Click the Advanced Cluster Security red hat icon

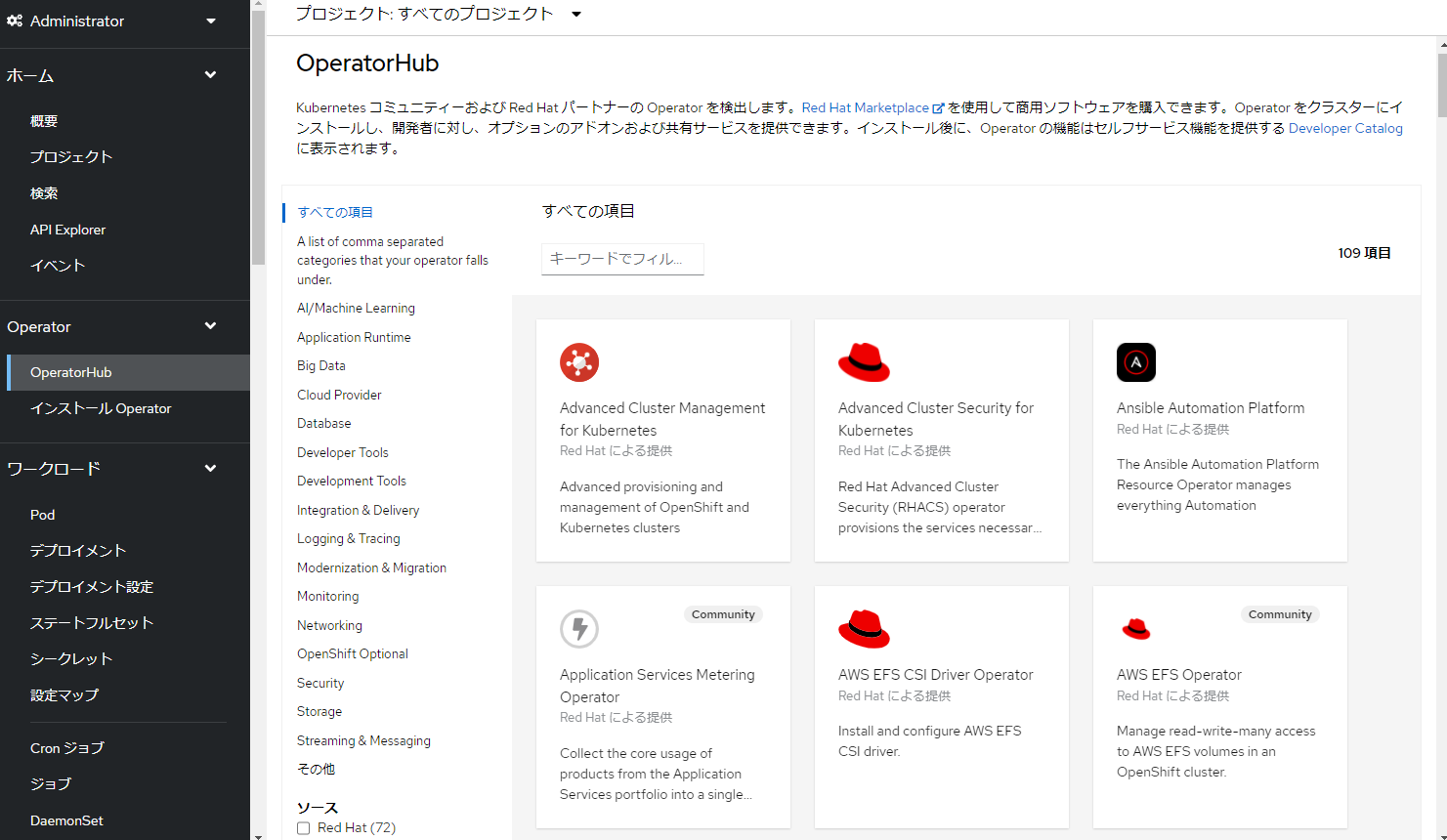pyautogui.click(x=864, y=361)
